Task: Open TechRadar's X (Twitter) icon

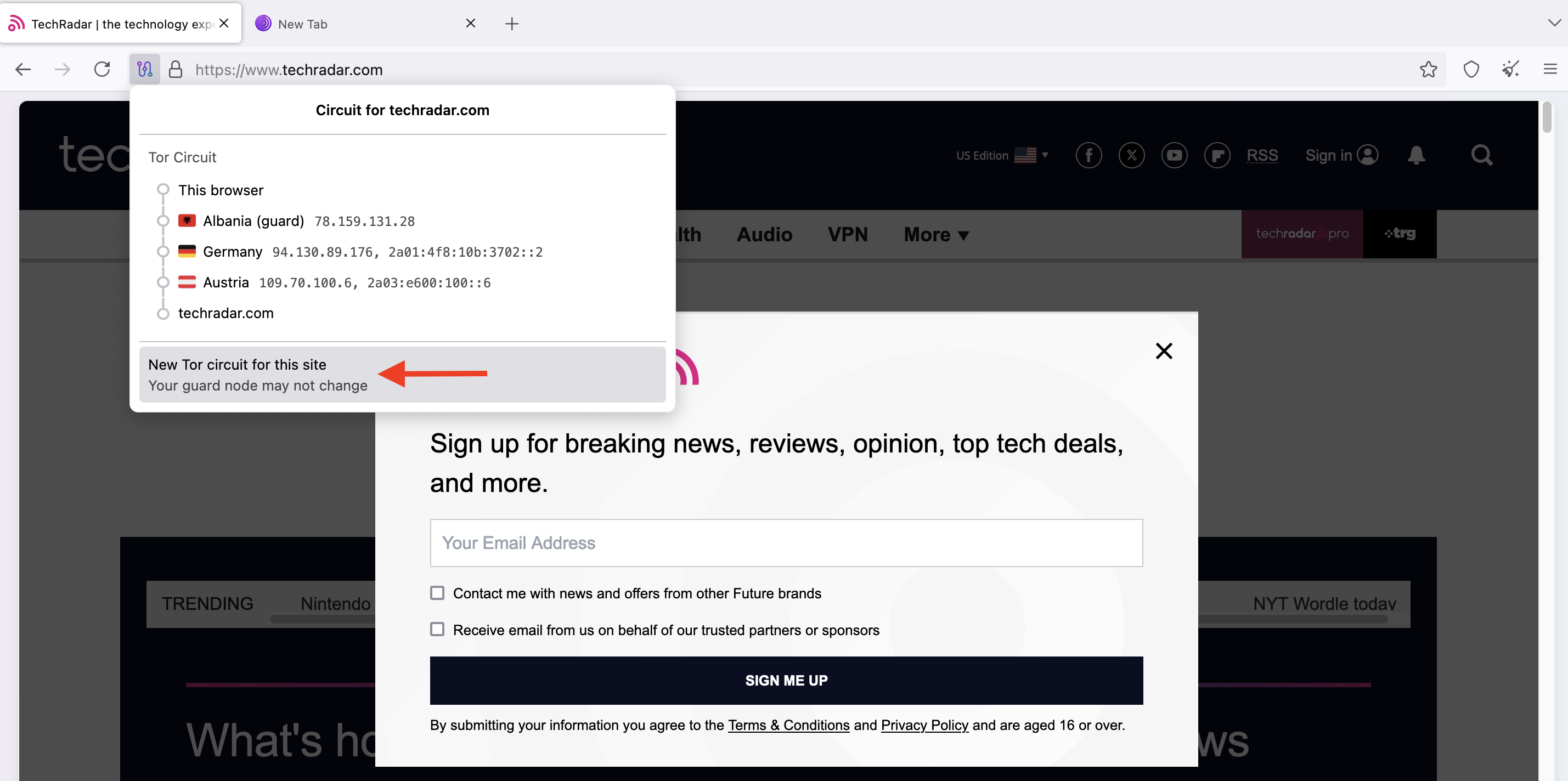Action: coord(1132,155)
